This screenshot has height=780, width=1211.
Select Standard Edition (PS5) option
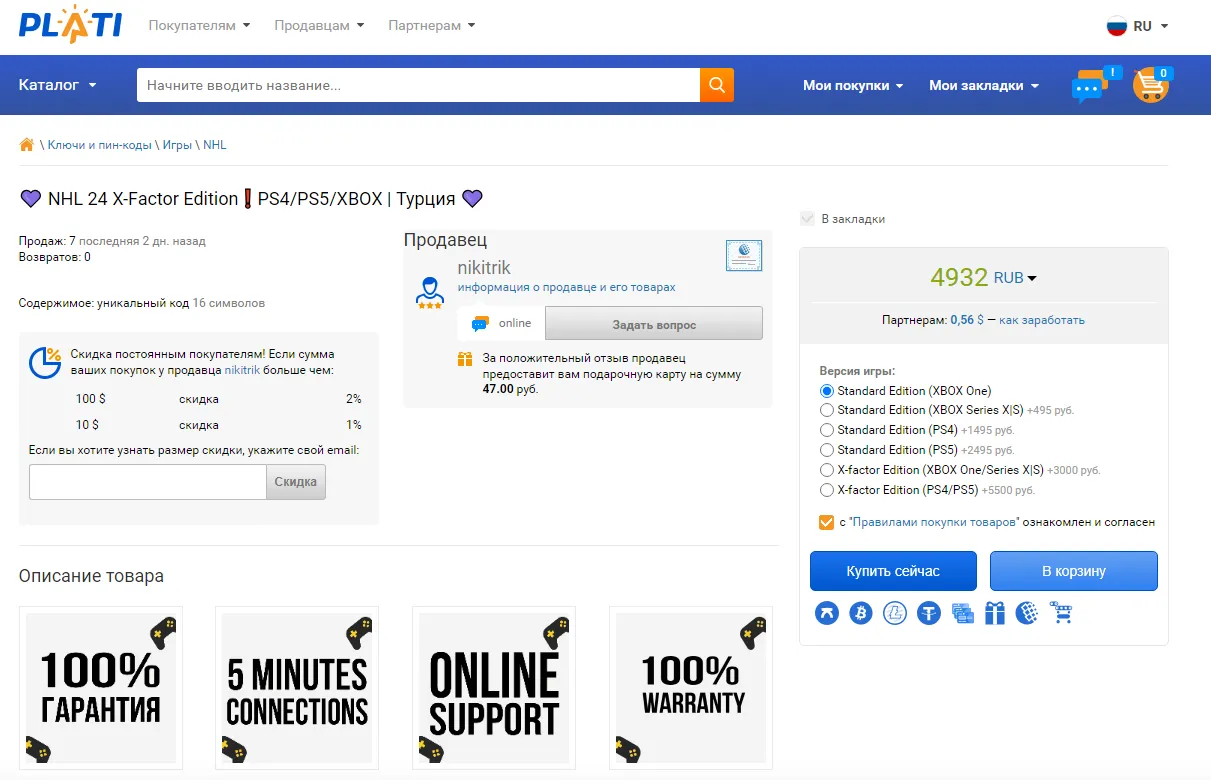pos(827,450)
